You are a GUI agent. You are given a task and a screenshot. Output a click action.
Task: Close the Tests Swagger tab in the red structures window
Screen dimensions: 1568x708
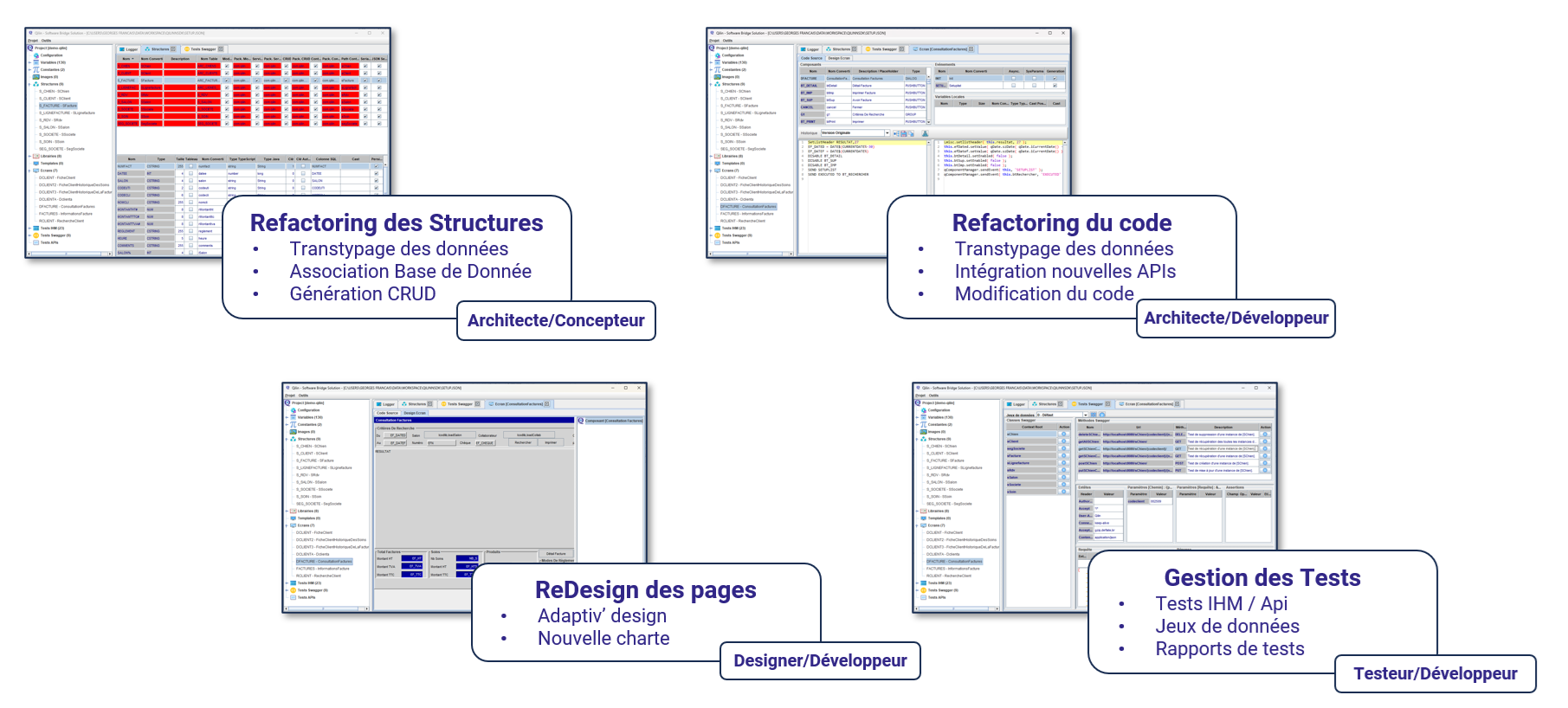point(221,49)
